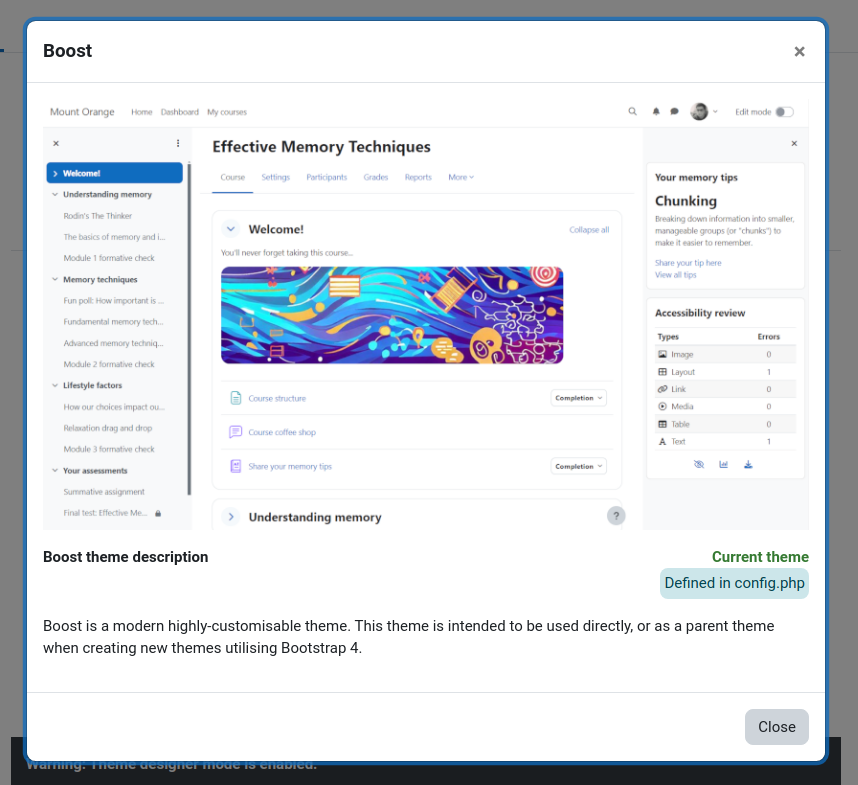The image size is (858, 785).
Task: Select the Grades tab in preview
Action: coord(375,177)
